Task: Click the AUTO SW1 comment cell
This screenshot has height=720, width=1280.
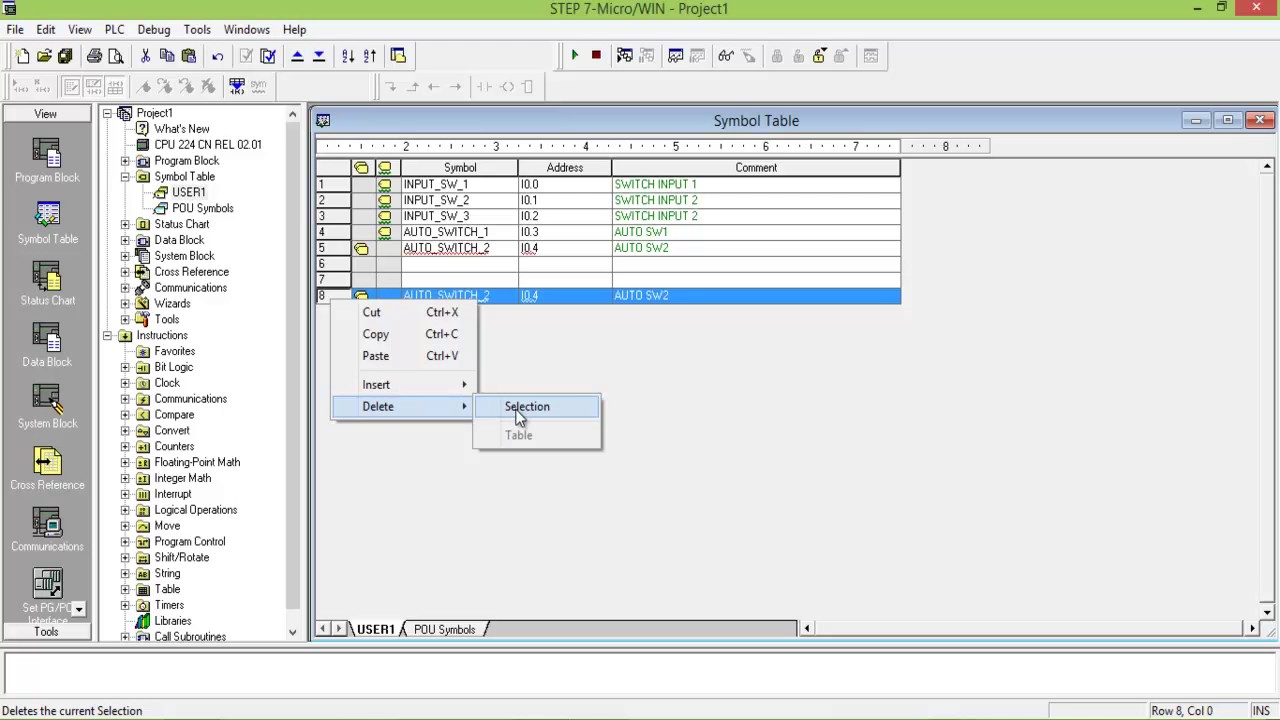Action: tap(756, 232)
